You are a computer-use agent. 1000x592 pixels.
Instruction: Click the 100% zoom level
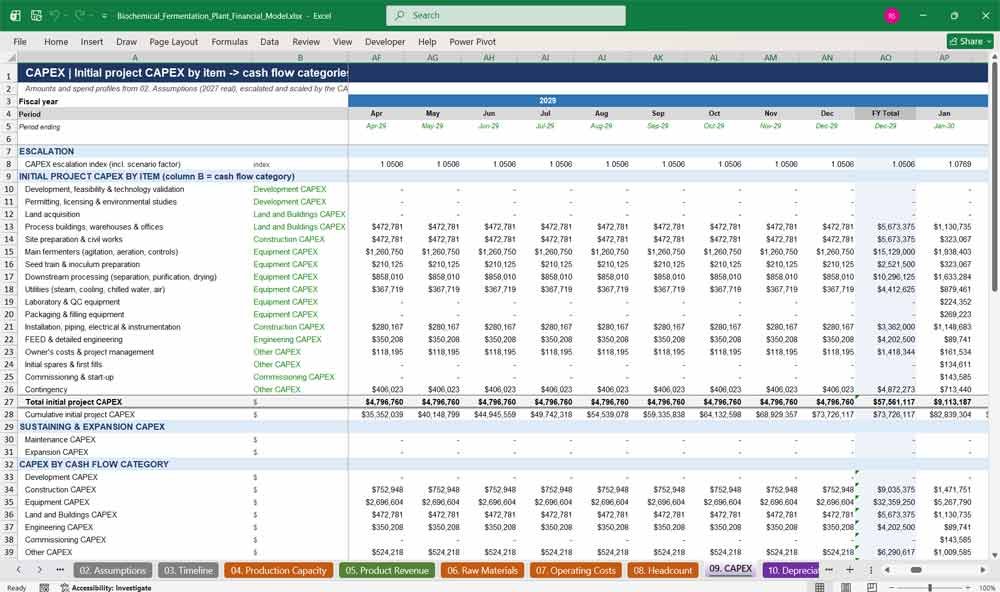click(x=987, y=588)
